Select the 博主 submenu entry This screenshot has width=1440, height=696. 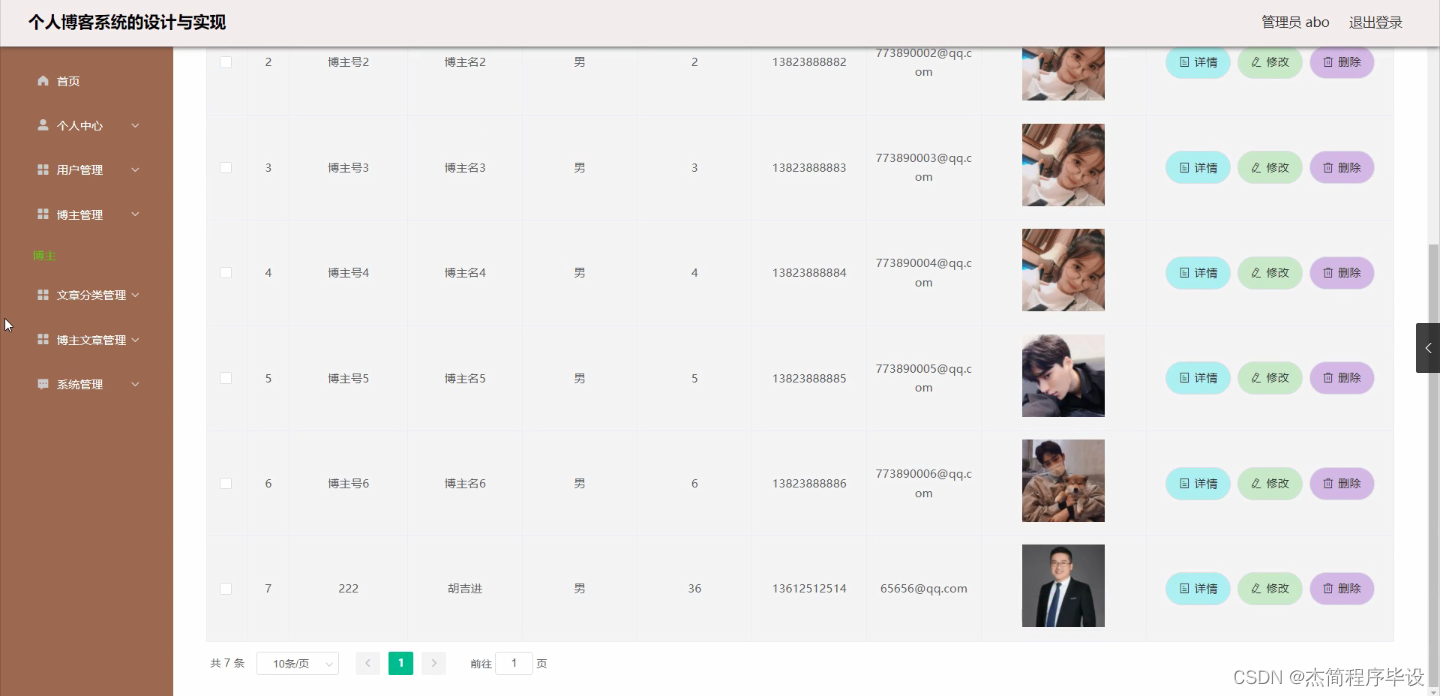click(44, 255)
